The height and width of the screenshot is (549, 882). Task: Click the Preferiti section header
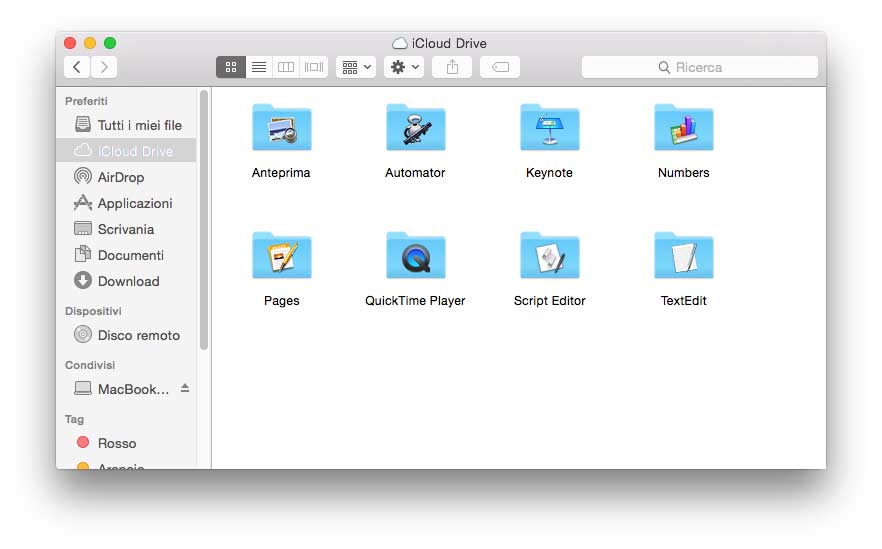point(86,101)
